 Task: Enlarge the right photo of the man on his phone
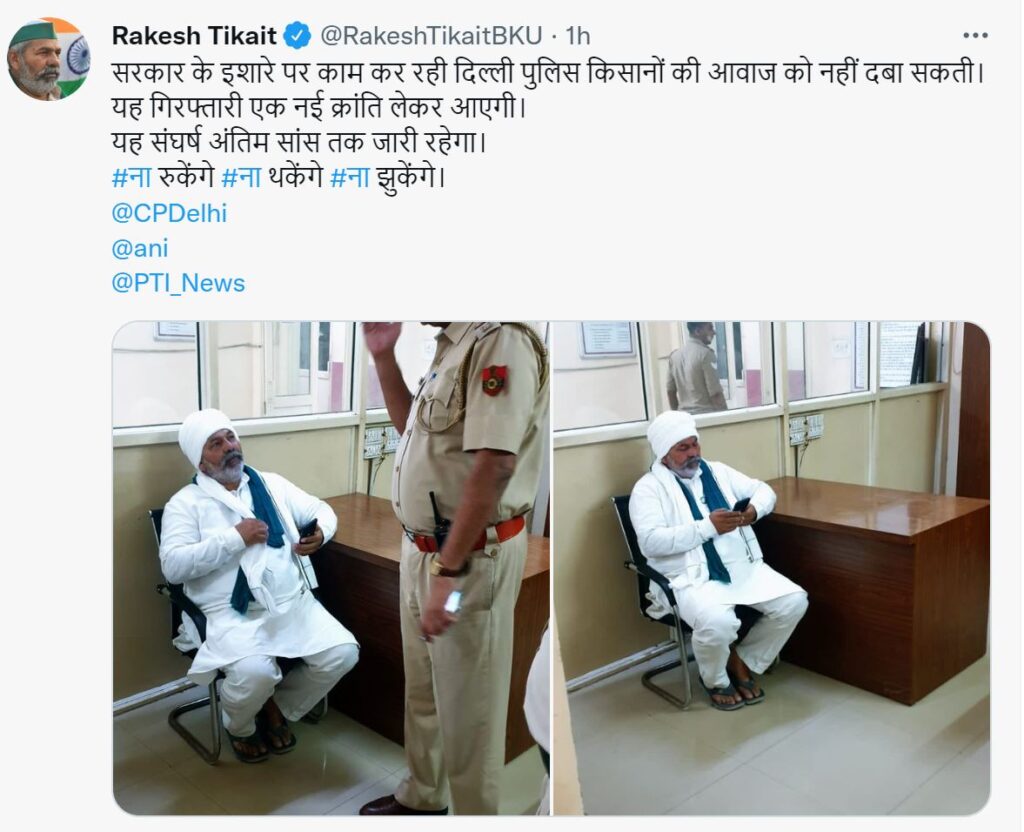(x=771, y=568)
